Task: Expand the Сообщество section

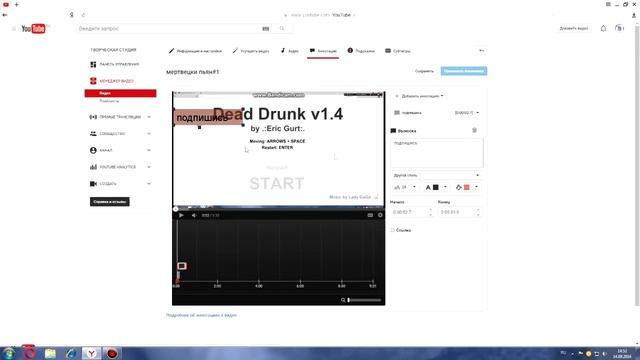Action: [x=149, y=133]
